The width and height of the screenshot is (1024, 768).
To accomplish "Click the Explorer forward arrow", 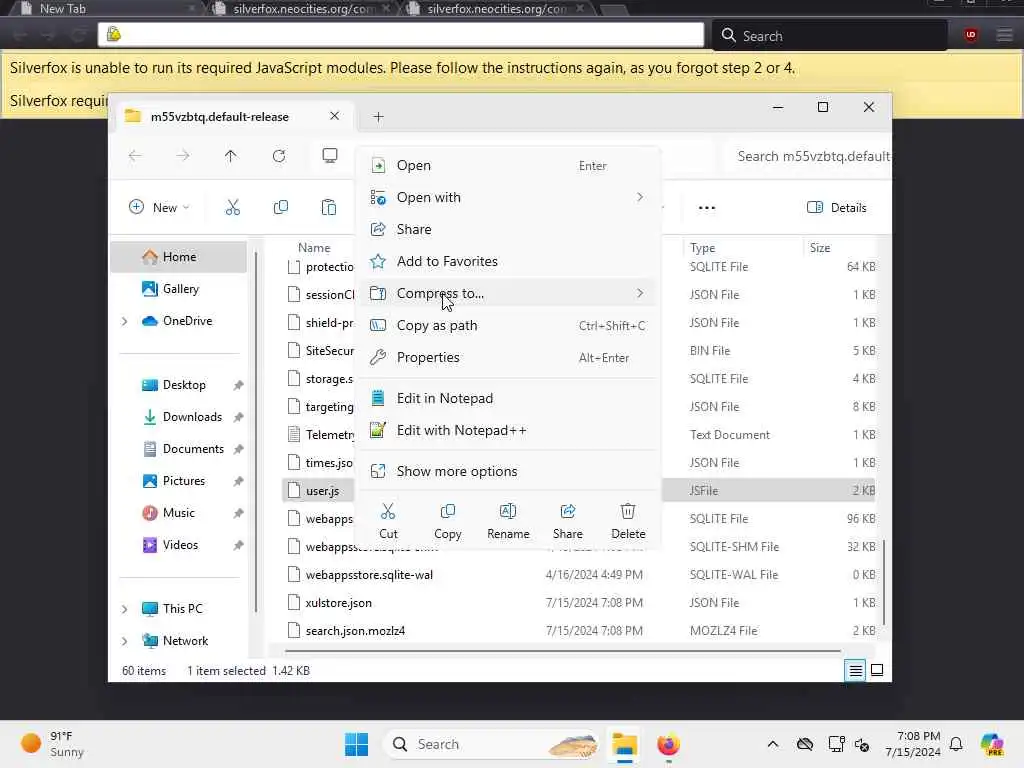I will pyautogui.click(x=183, y=156).
